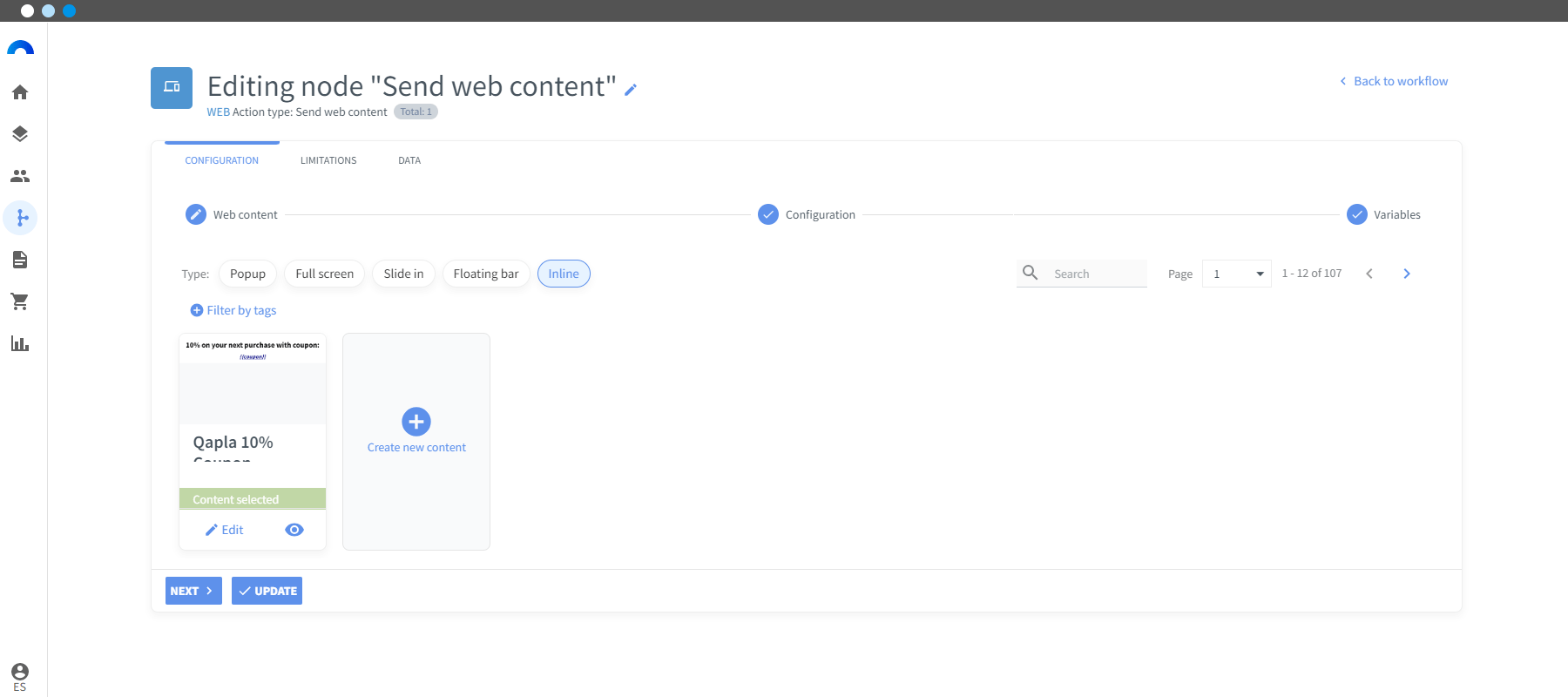Image resolution: width=1568 pixels, height=697 pixels.
Task: Open the bar chart analytics icon
Action: [20, 343]
